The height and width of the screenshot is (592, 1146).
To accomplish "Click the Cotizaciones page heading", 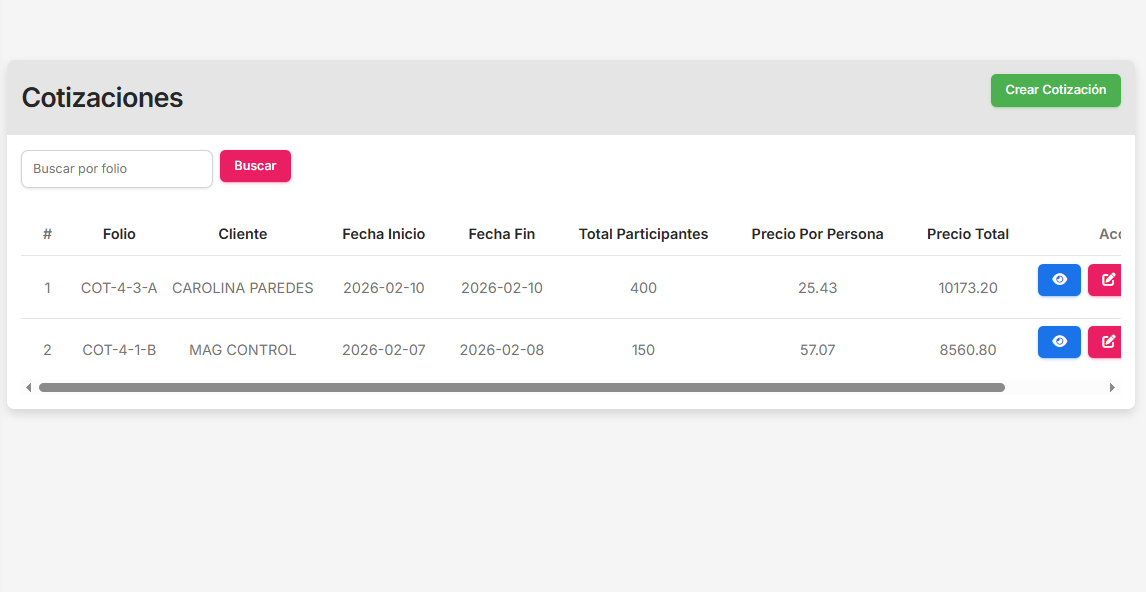I will click(102, 98).
